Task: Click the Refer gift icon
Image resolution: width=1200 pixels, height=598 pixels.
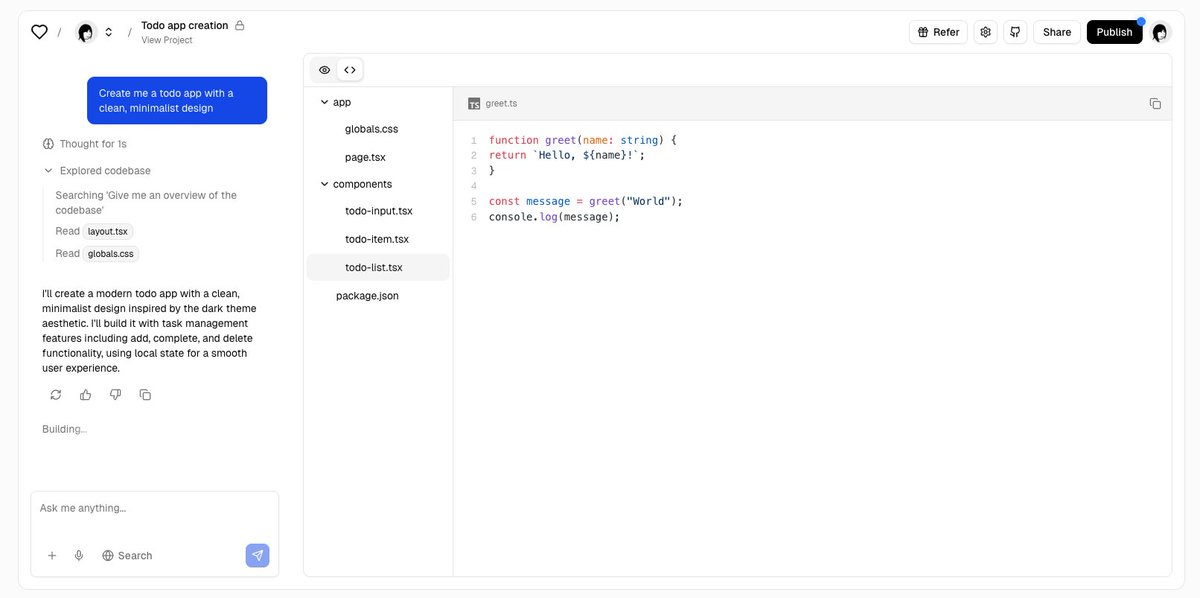Action: tap(922, 31)
